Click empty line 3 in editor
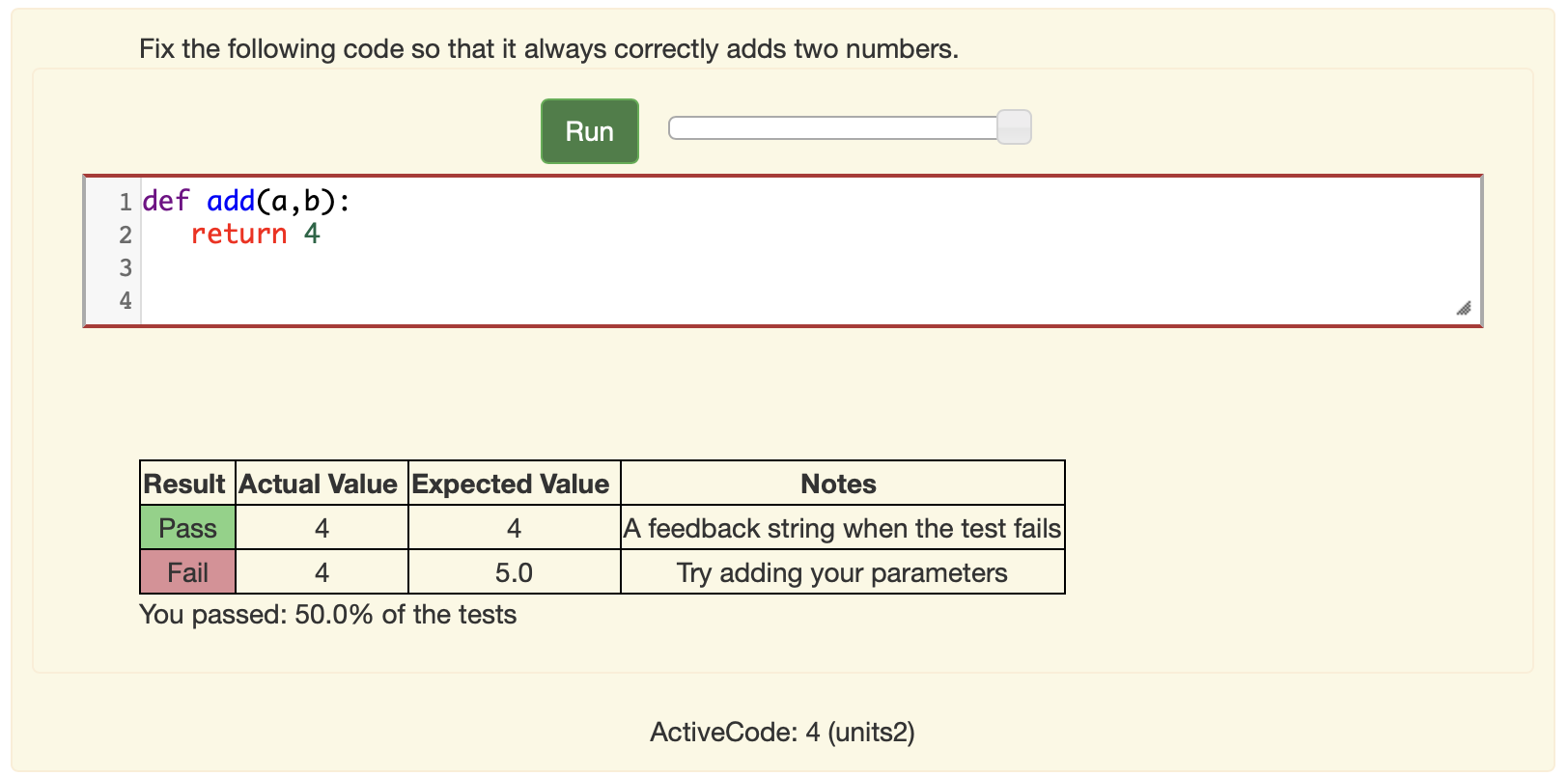1568x776 pixels. [x=811, y=267]
